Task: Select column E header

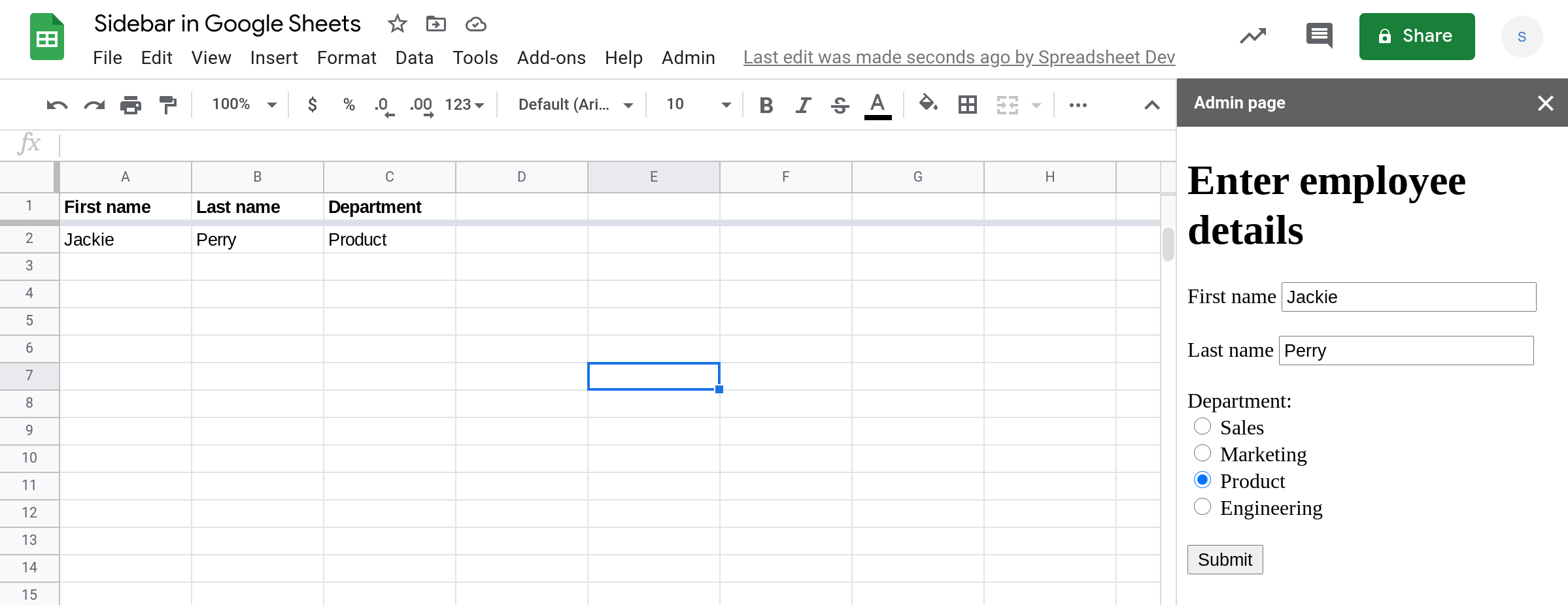Action: 654,177
